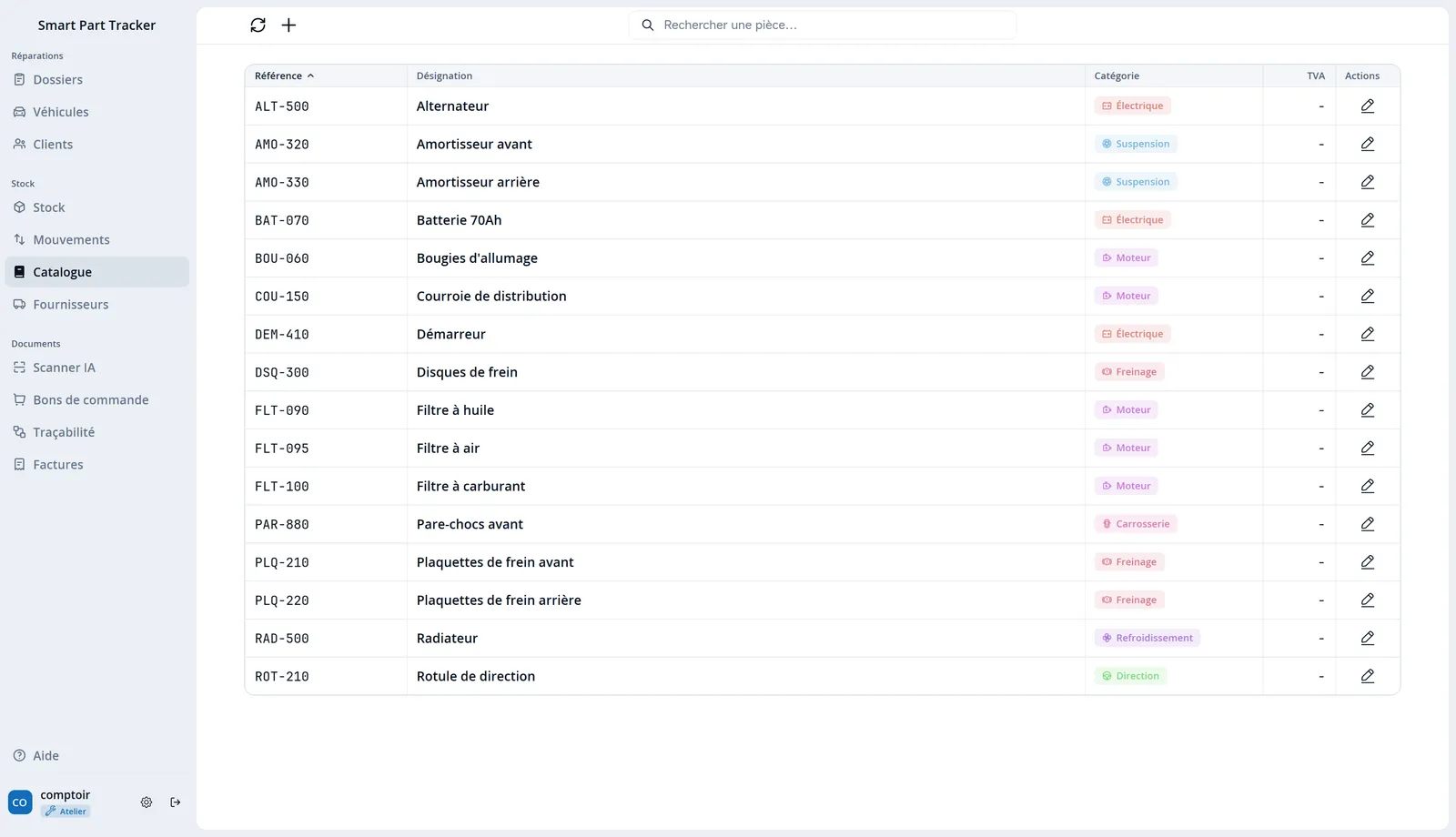Image resolution: width=1456 pixels, height=837 pixels.
Task: Edit the Plaquettes de frein arrière row
Action: 1367,600
